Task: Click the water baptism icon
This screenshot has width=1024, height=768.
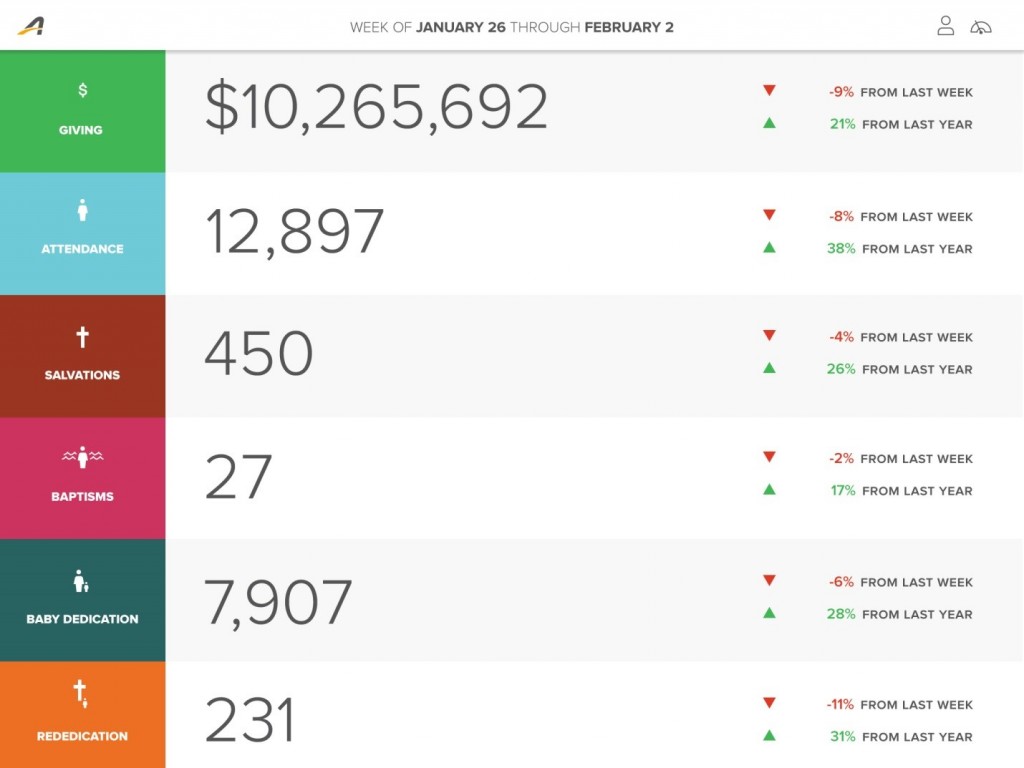Action: click(x=82, y=458)
